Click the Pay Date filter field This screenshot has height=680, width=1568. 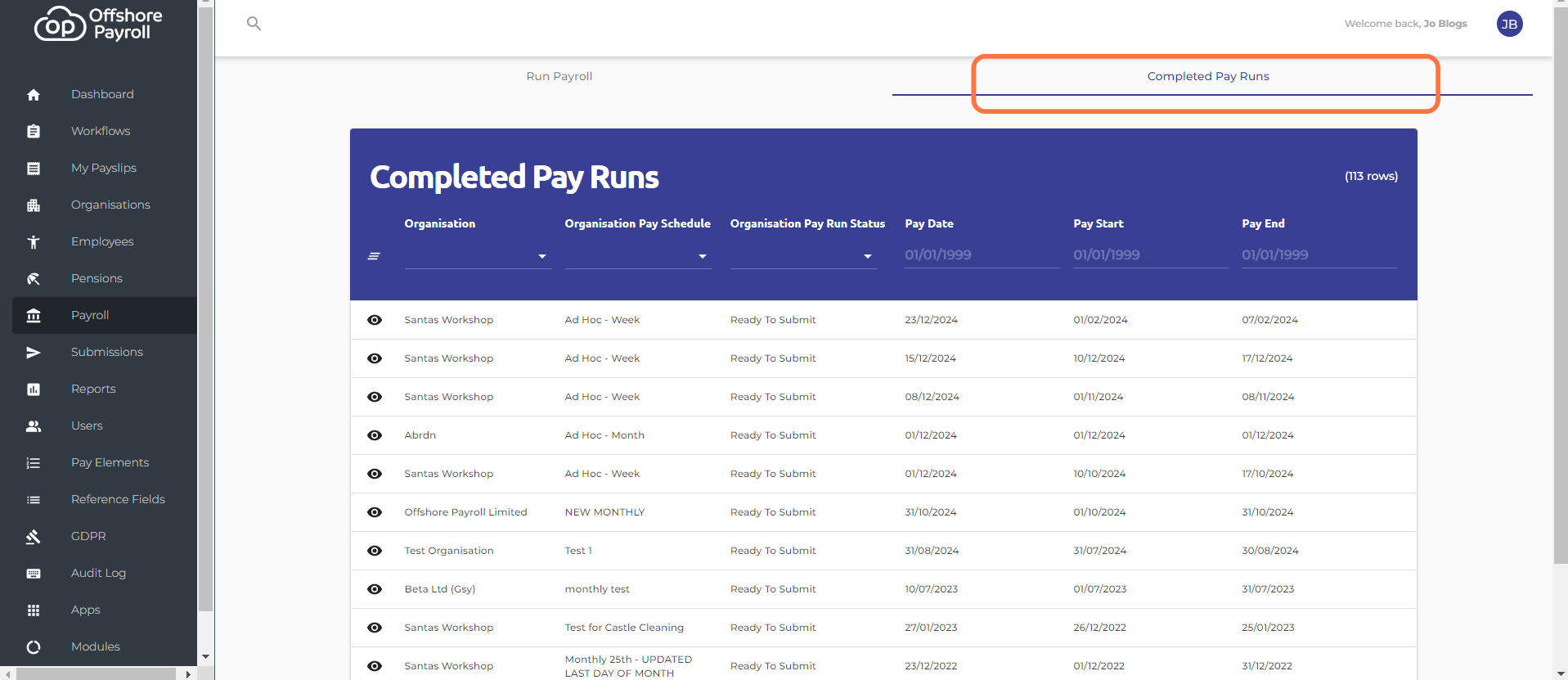982,255
